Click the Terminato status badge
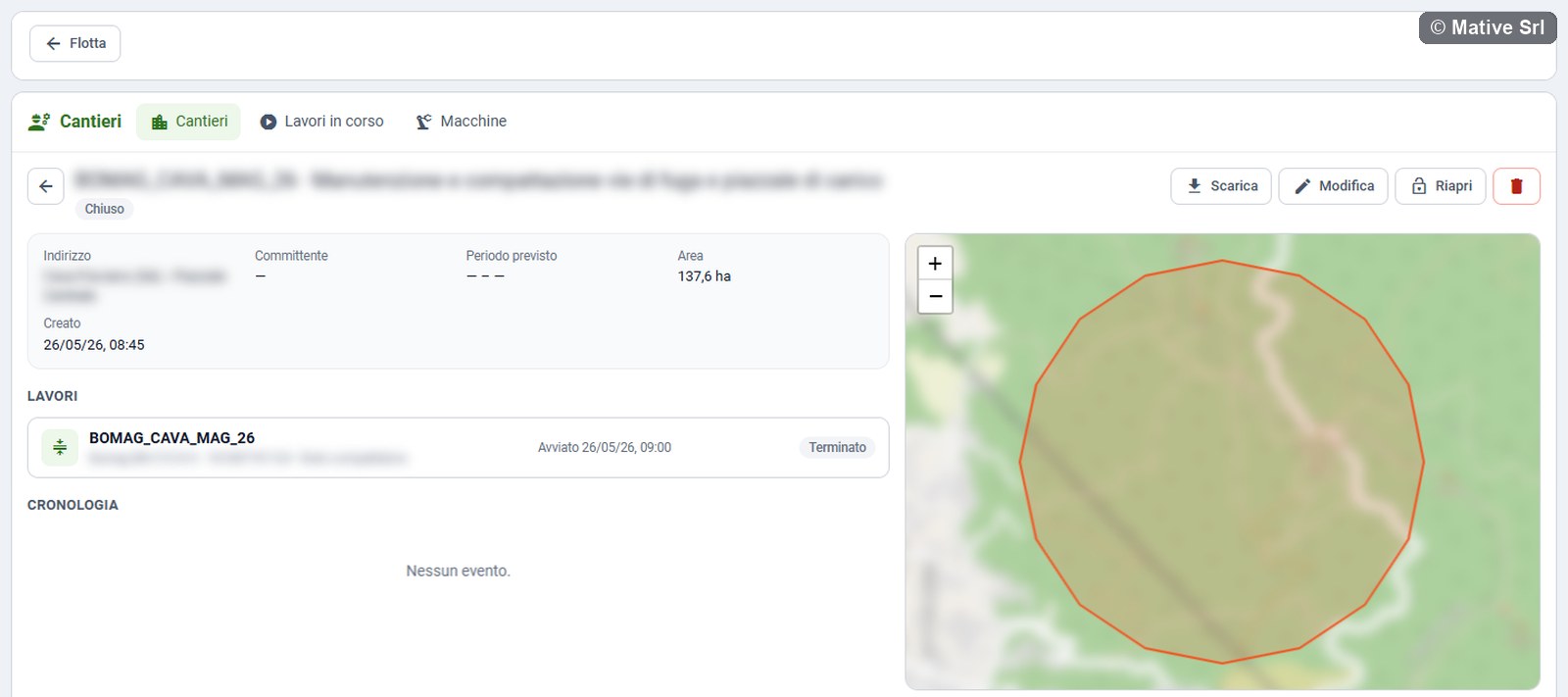This screenshot has height=697, width=1568. click(x=837, y=447)
